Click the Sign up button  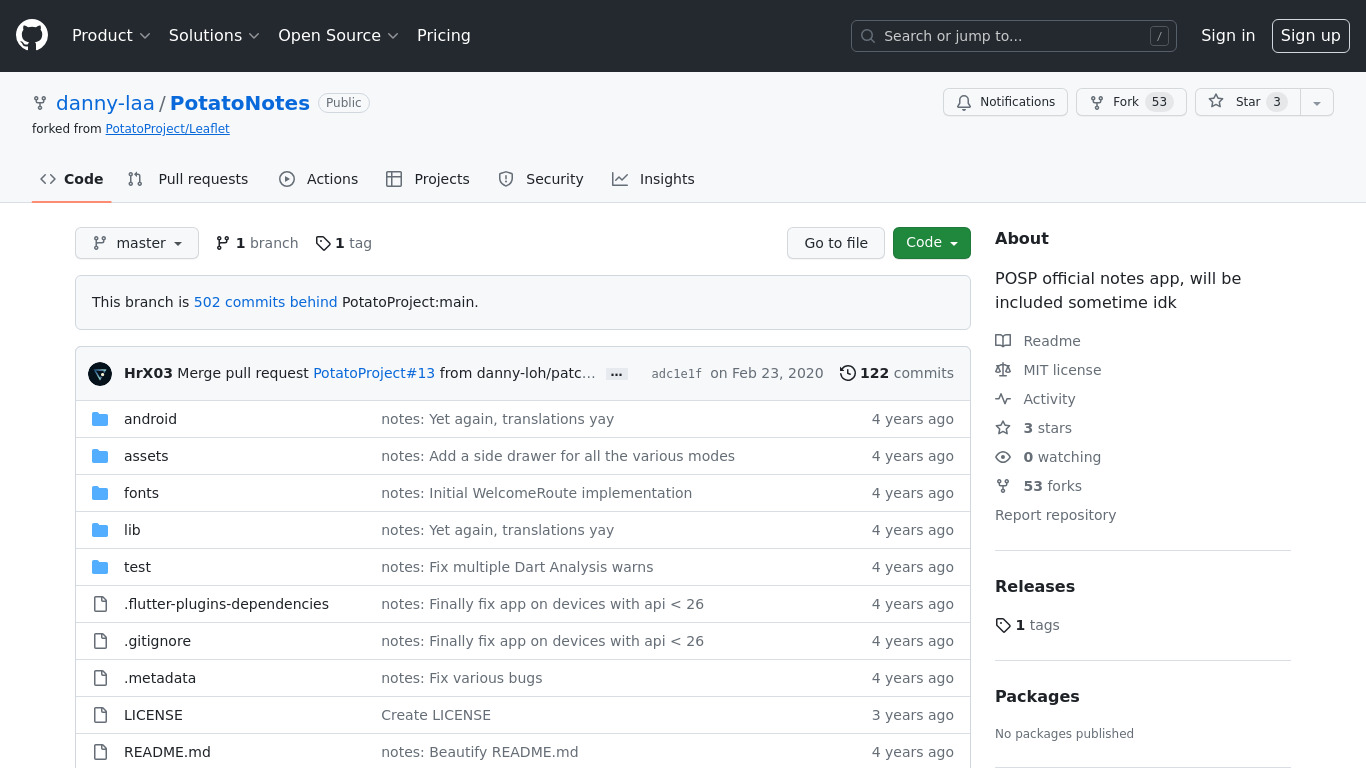point(1311,36)
